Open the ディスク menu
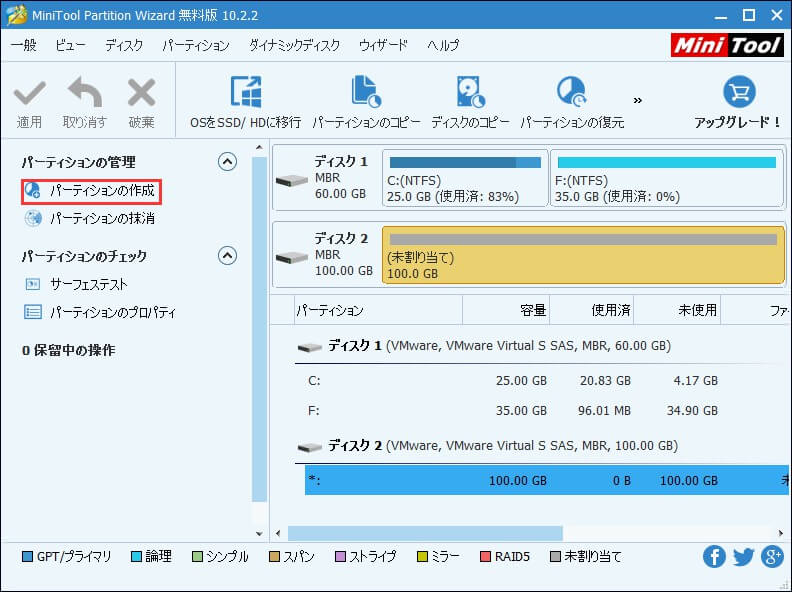The width and height of the screenshot is (792, 592). (x=124, y=45)
